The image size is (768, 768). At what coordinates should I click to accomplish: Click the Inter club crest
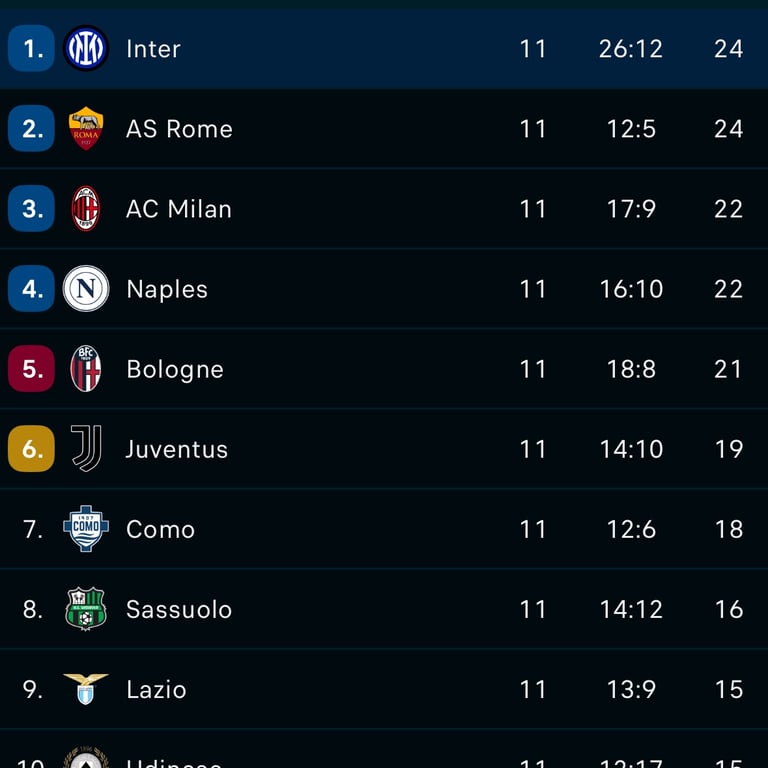[86, 48]
